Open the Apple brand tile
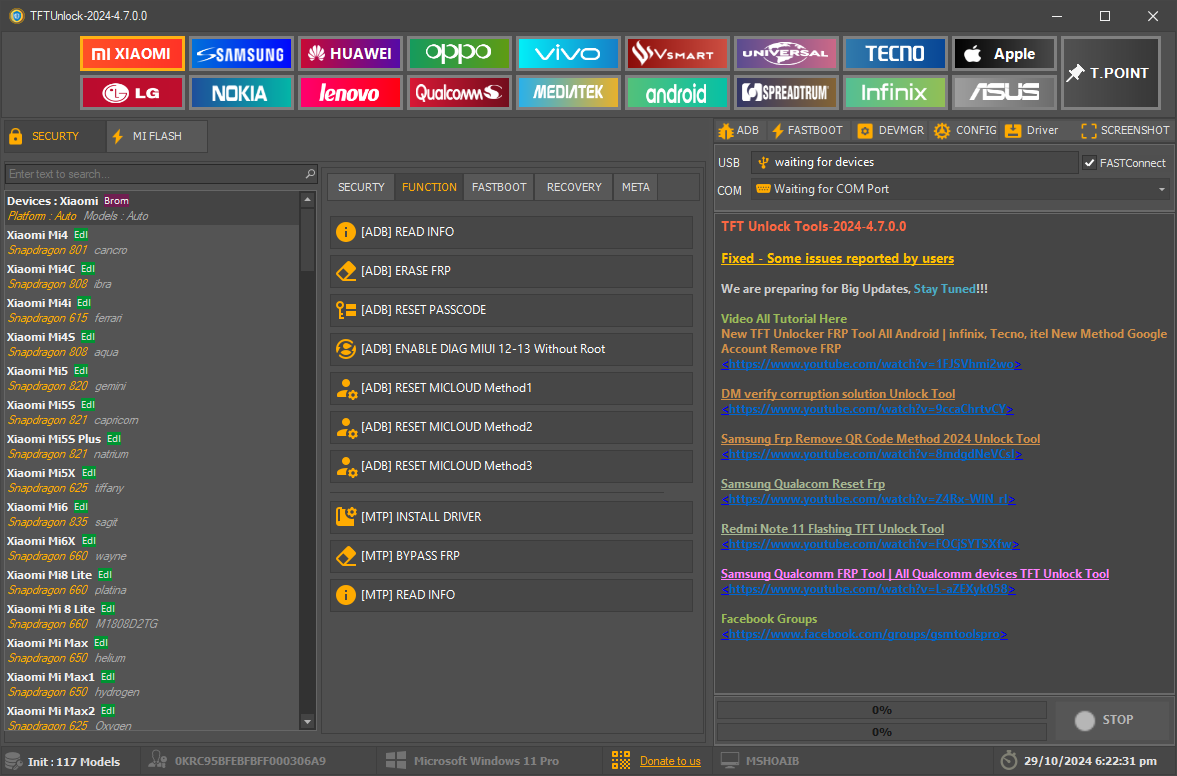Viewport: 1177px width, 776px height. click(x=1004, y=54)
